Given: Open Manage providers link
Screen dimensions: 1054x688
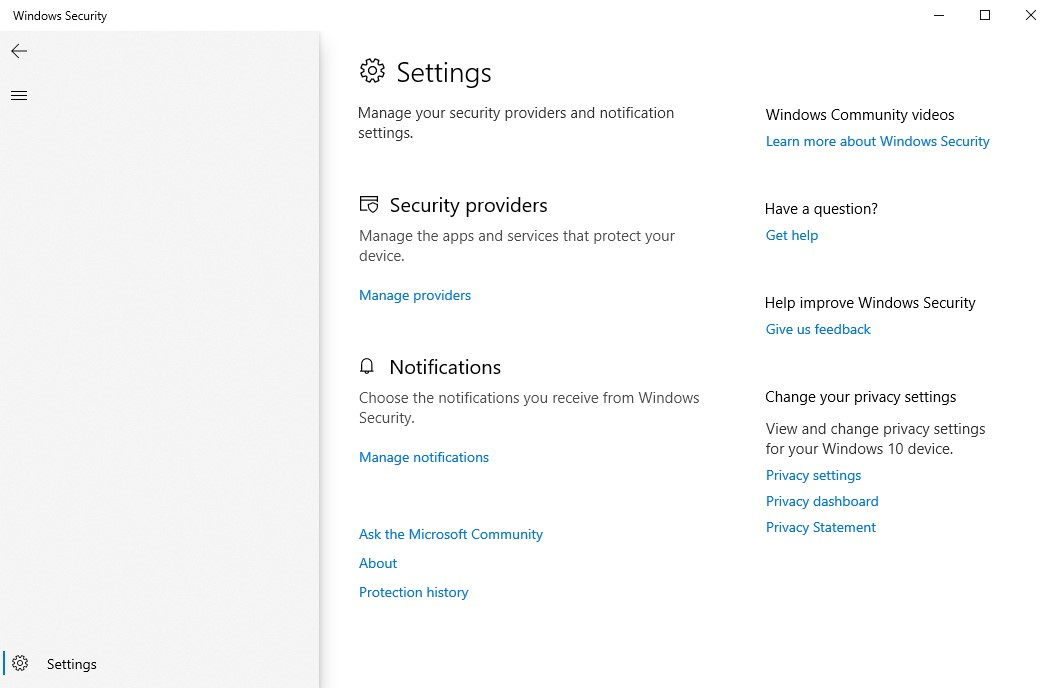Looking at the screenshot, I should (415, 295).
